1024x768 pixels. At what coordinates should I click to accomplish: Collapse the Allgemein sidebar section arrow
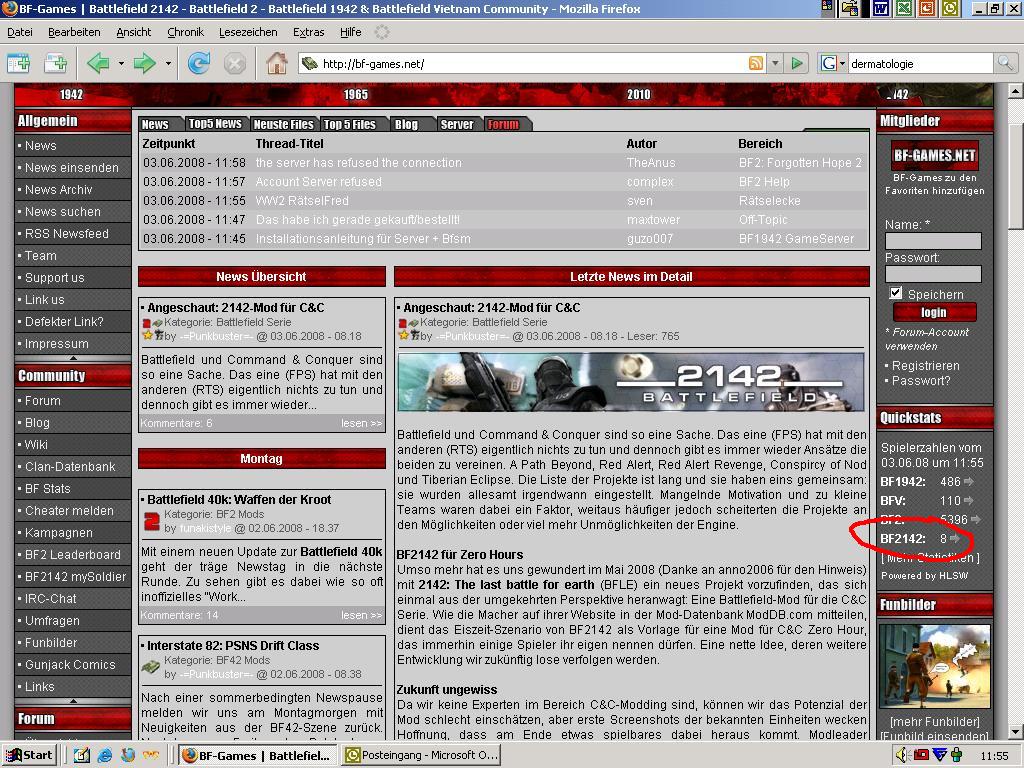[x=73, y=358]
